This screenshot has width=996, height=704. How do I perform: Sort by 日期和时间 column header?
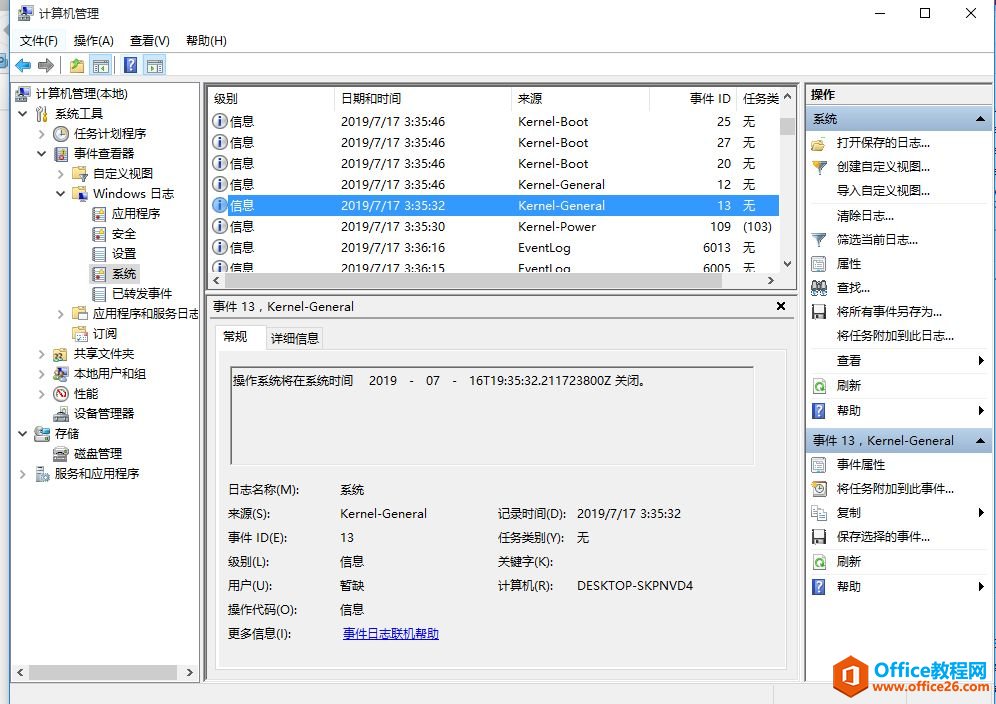pos(370,98)
